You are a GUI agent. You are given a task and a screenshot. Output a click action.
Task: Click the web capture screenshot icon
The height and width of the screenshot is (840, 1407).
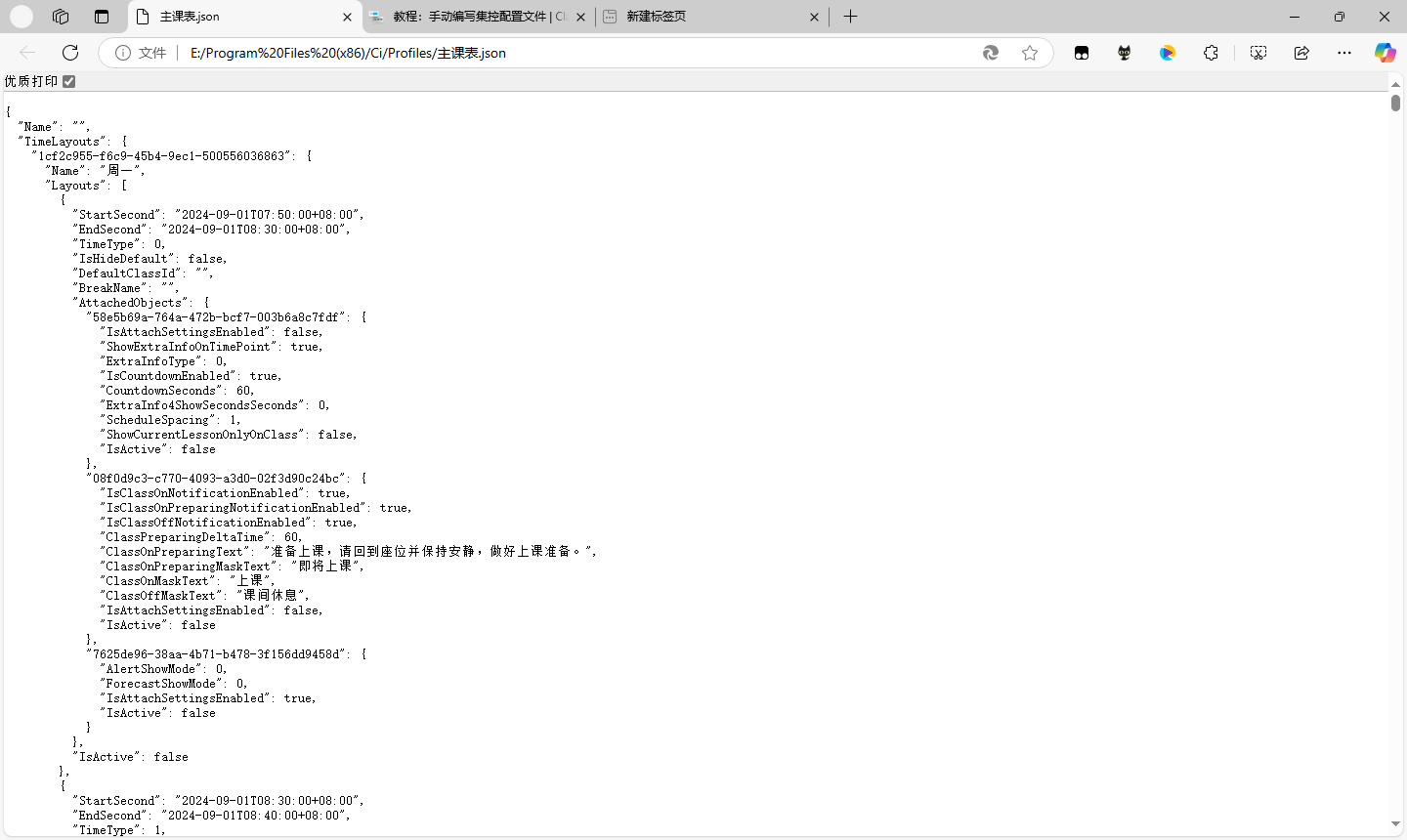point(1258,53)
